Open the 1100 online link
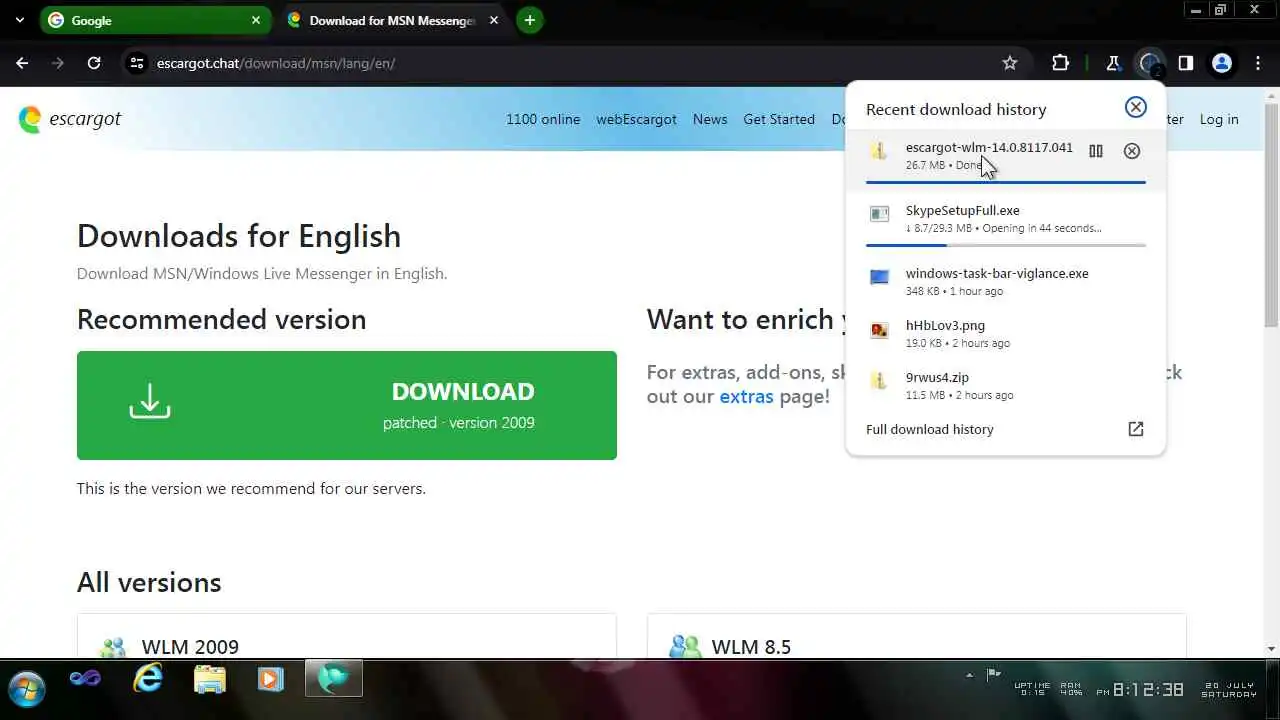This screenshot has height=720, width=1280. (543, 119)
